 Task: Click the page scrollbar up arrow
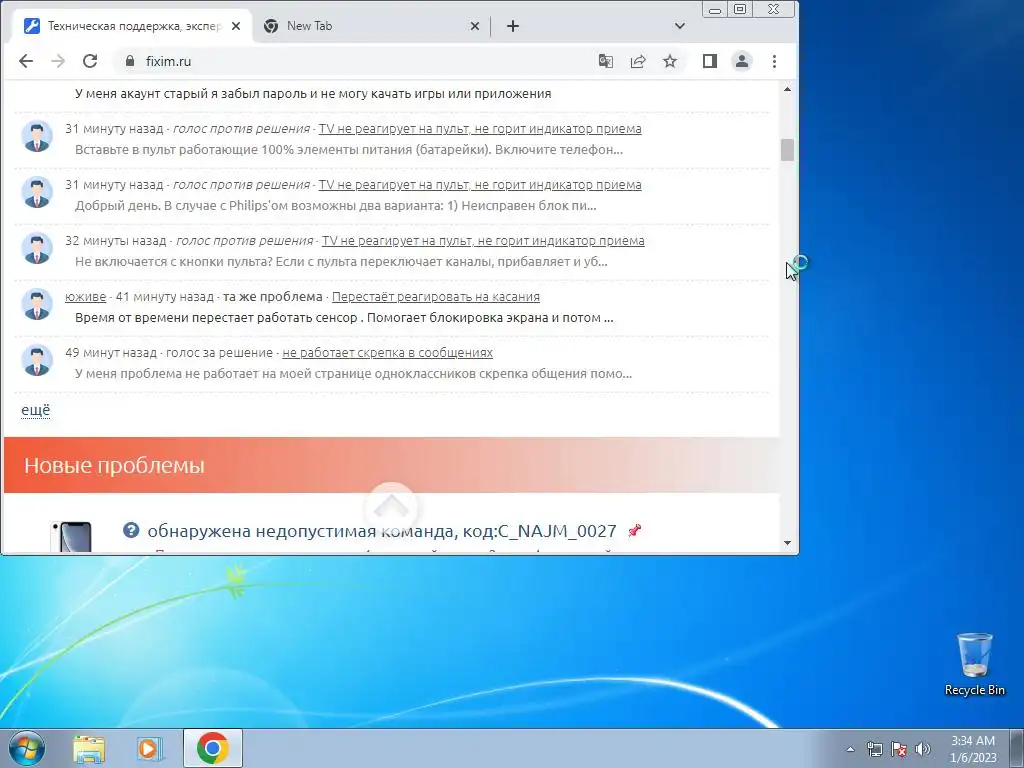[x=788, y=89]
